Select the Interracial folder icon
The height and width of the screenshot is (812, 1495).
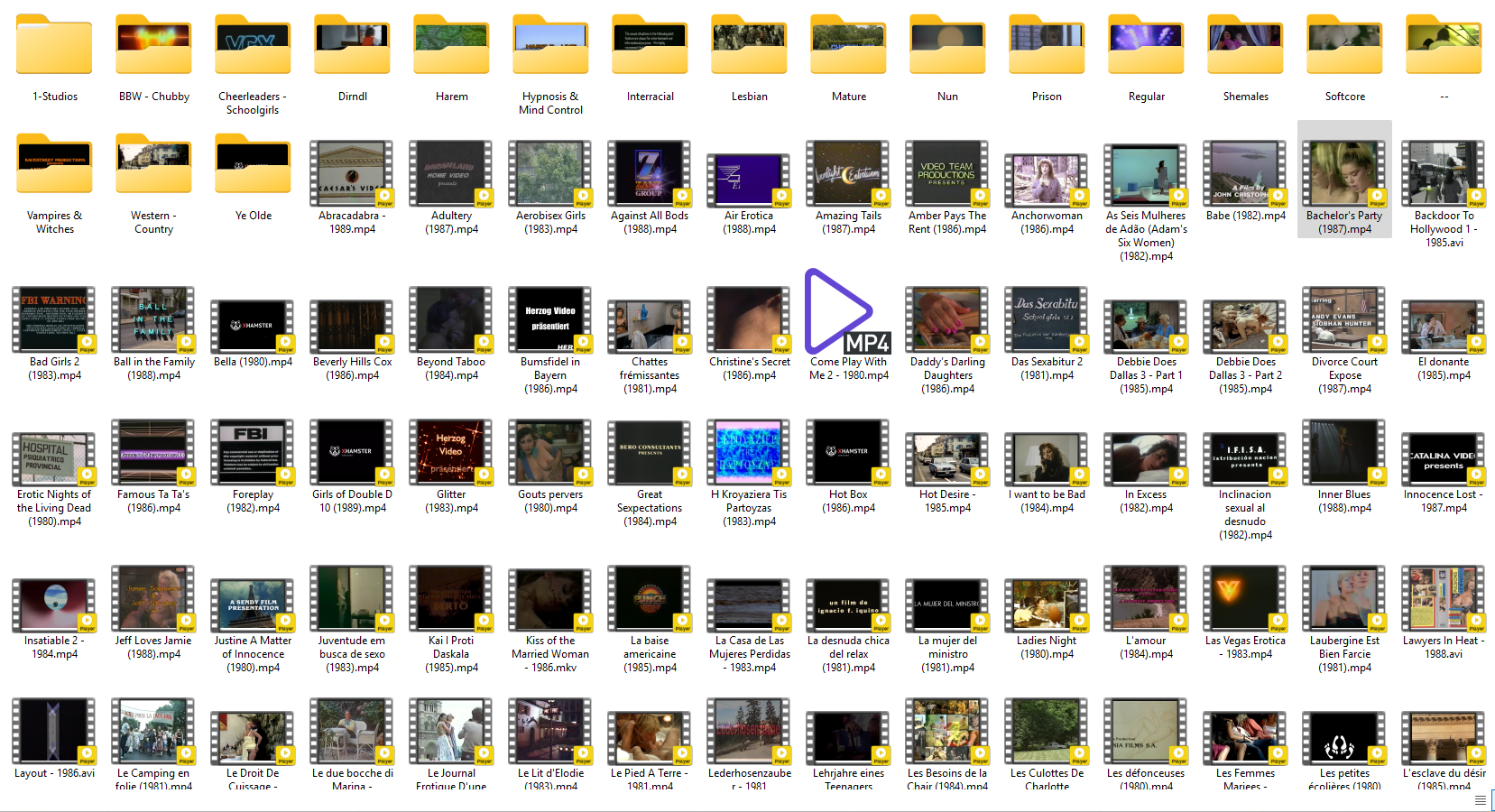tap(650, 44)
